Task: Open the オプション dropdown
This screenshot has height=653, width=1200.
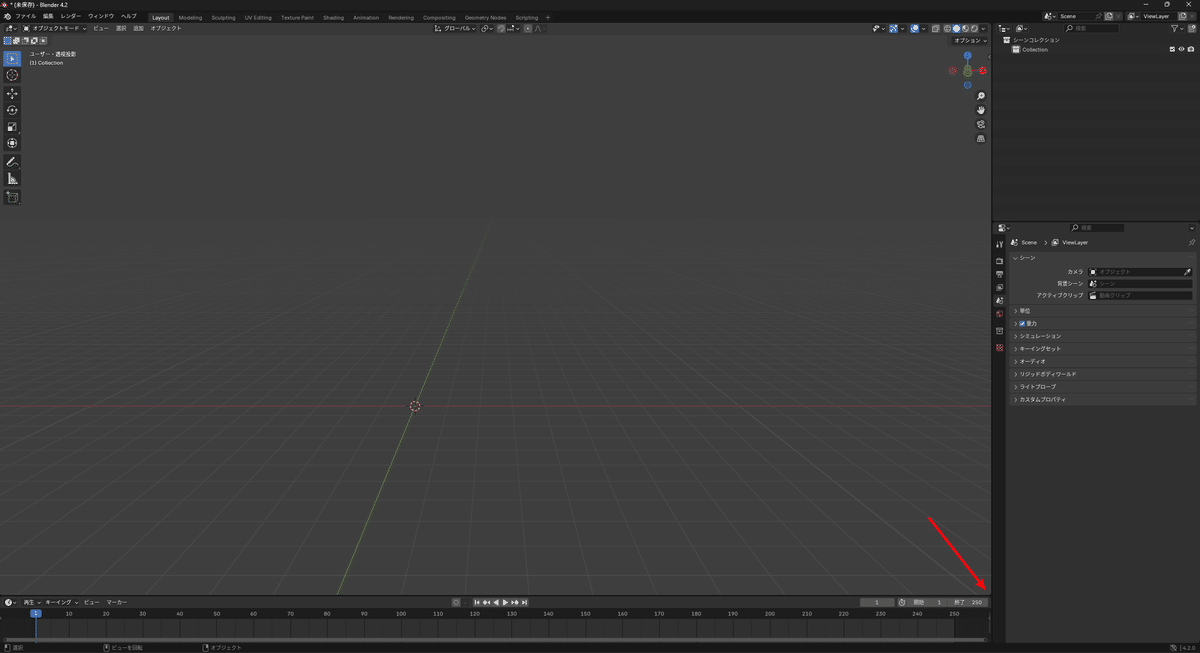Action: tap(969, 41)
